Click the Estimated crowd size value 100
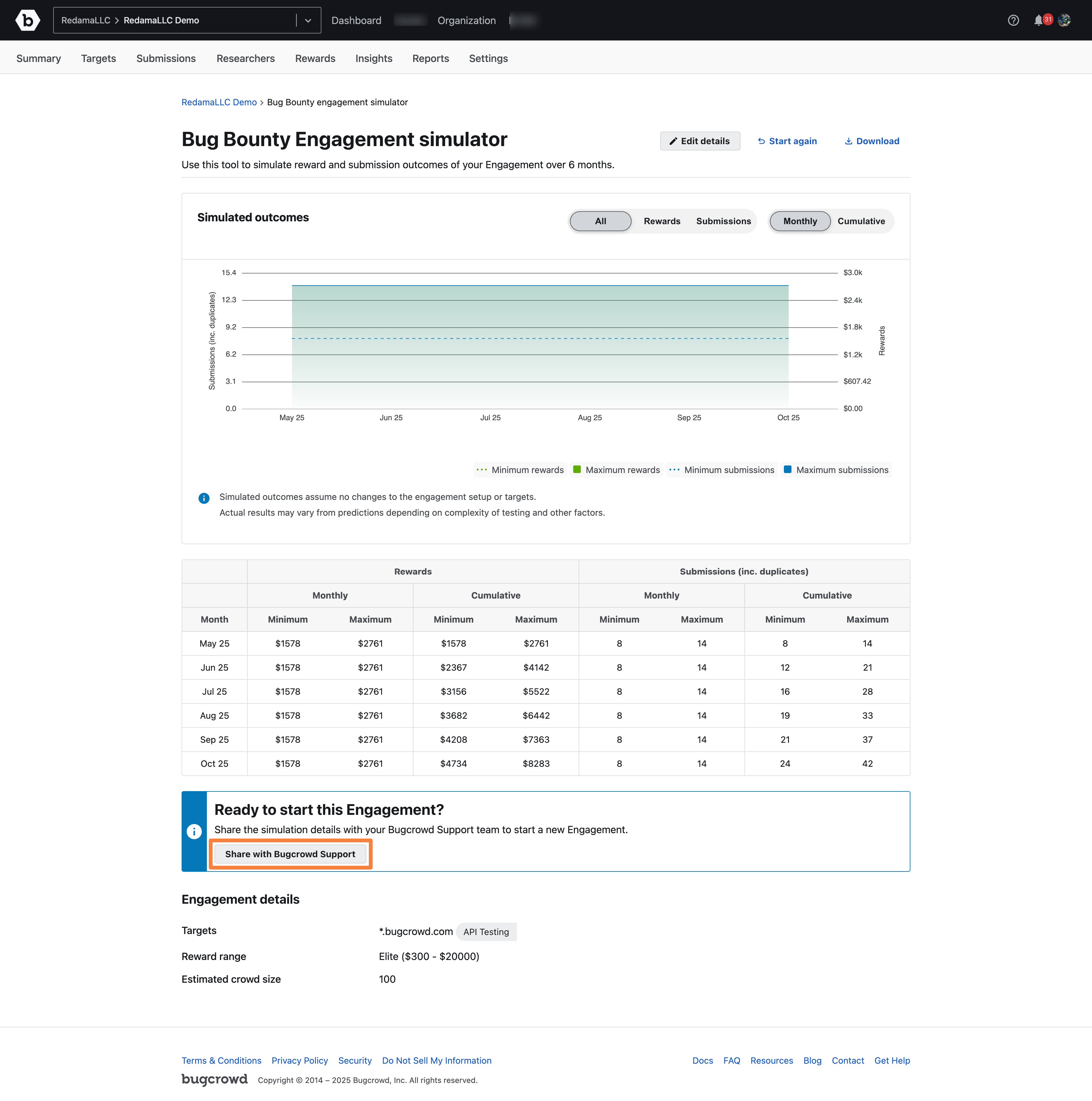 click(x=387, y=980)
